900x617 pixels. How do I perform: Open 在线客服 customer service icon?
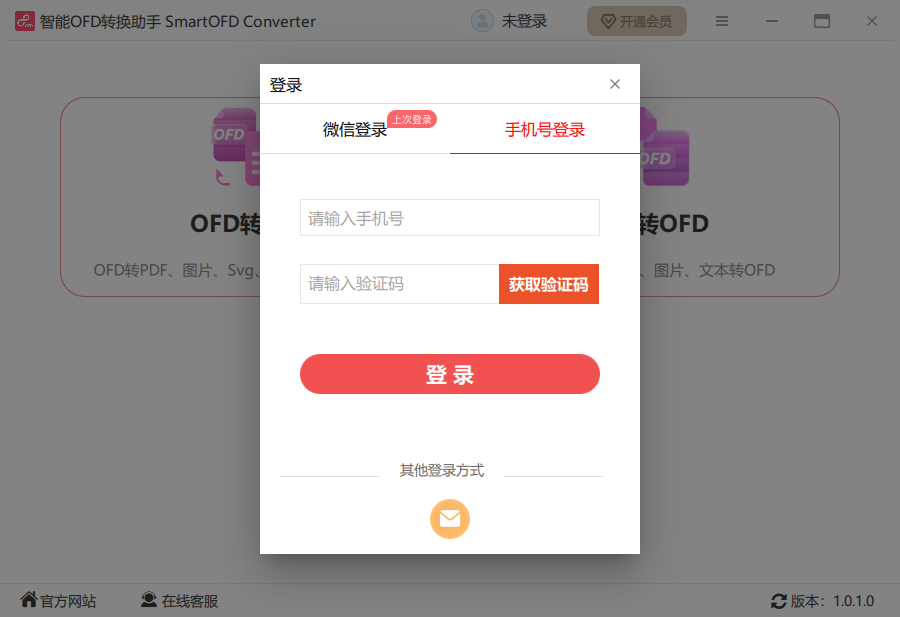(x=149, y=600)
